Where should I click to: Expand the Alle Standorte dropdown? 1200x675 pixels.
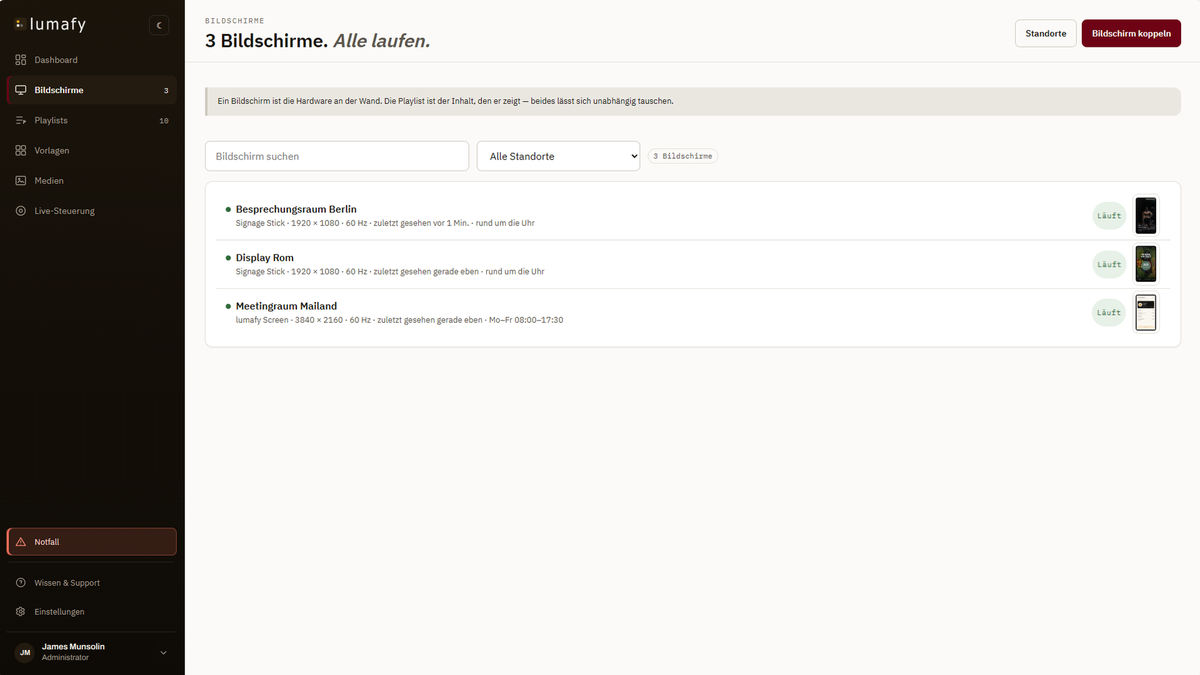[x=558, y=156]
